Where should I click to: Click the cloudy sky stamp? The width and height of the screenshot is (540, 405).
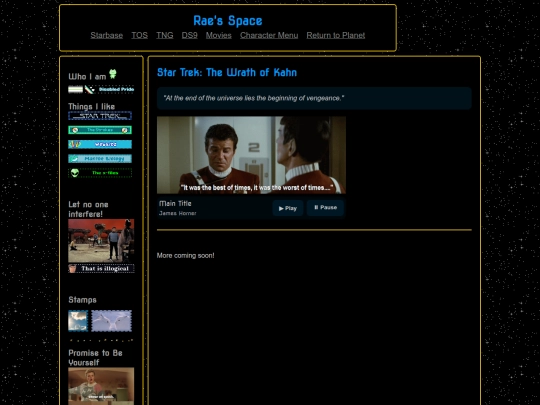[78, 321]
